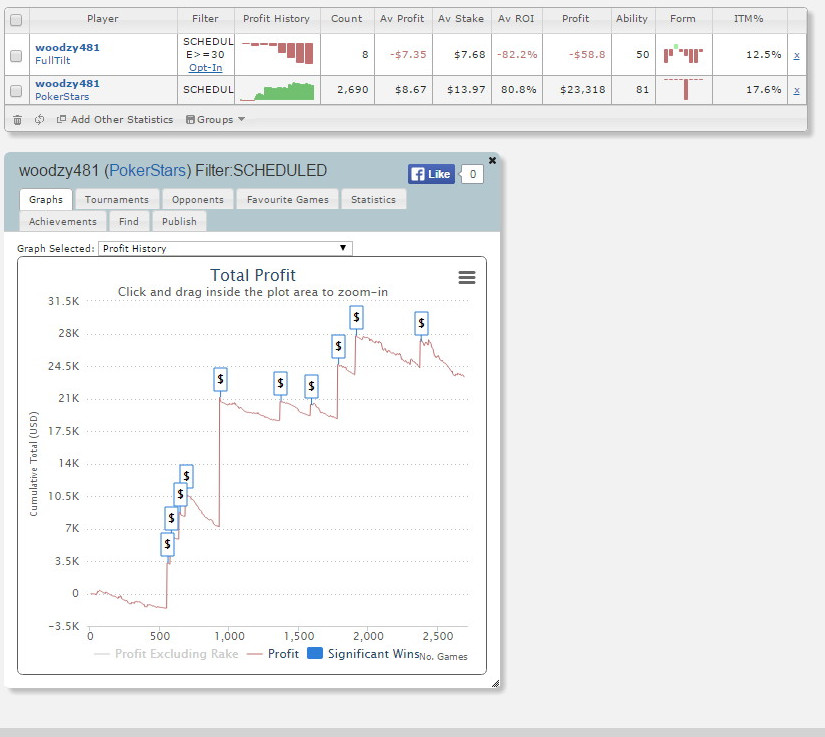825x737 pixels.
Task: Click the FullTilt red profit history sparkline
Action: (277, 53)
